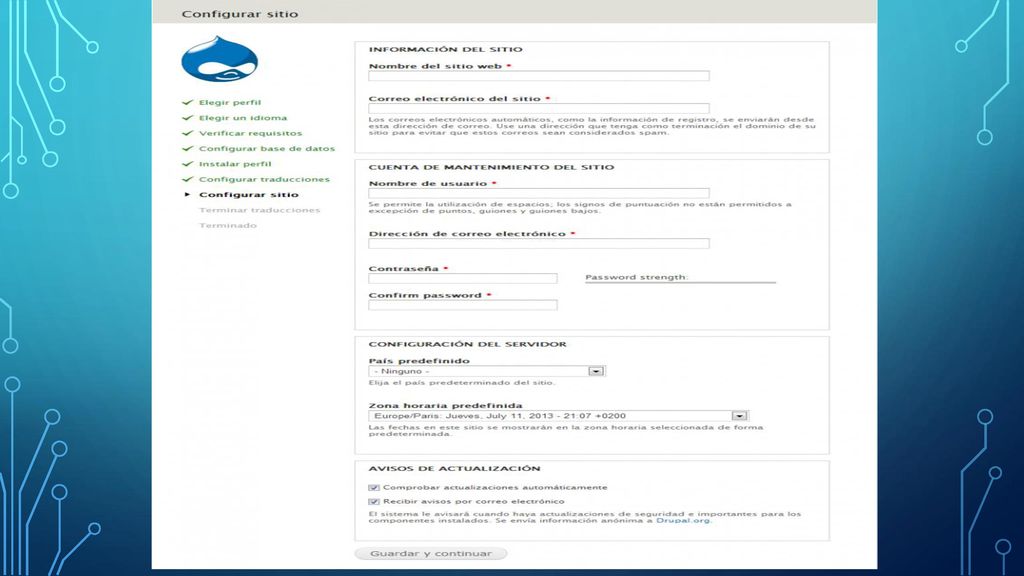Toggle Comprobar actualizaciones automáticamente checkbox
The width and height of the screenshot is (1024, 576).
[x=374, y=488]
